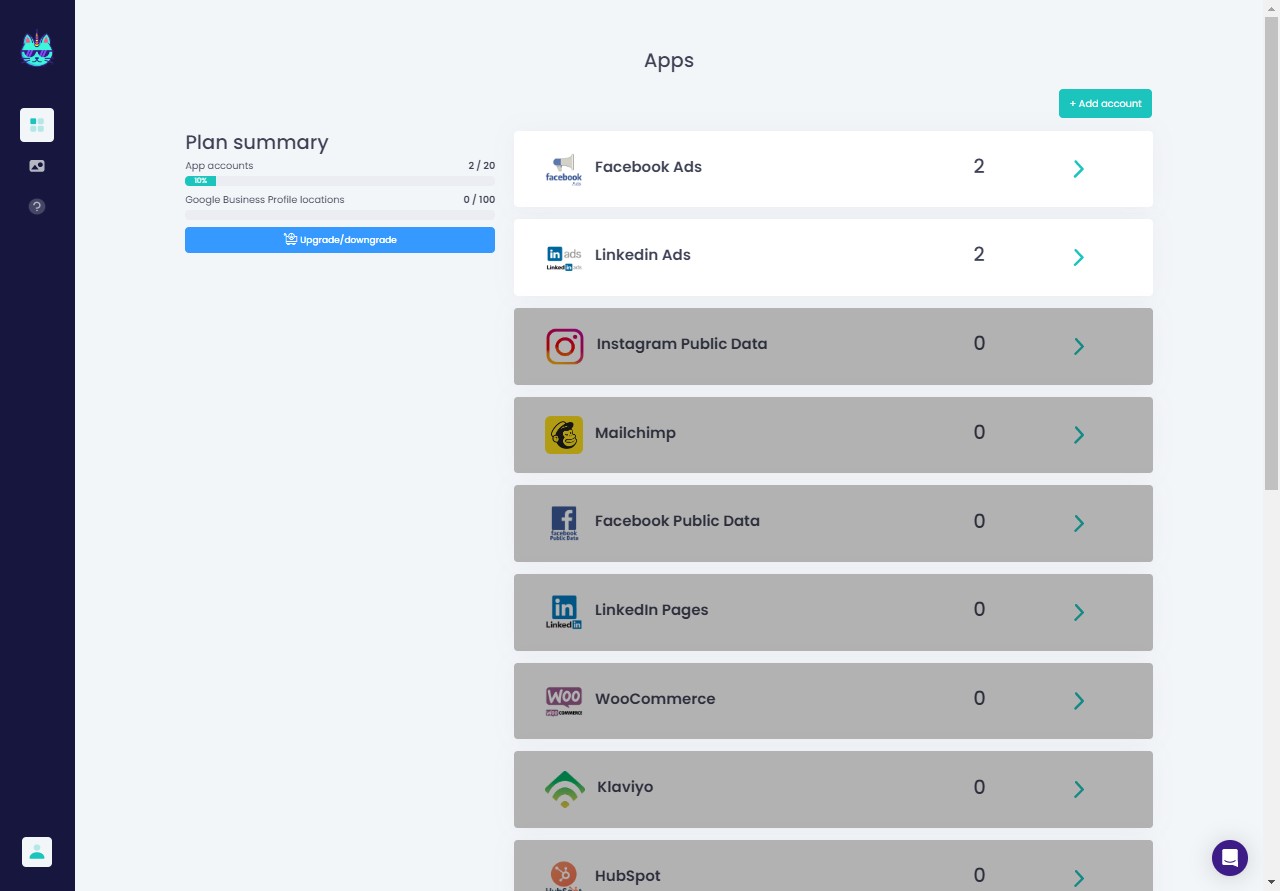
Task: Open the image gallery sidebar icon
Action: [x=37, y=166]
